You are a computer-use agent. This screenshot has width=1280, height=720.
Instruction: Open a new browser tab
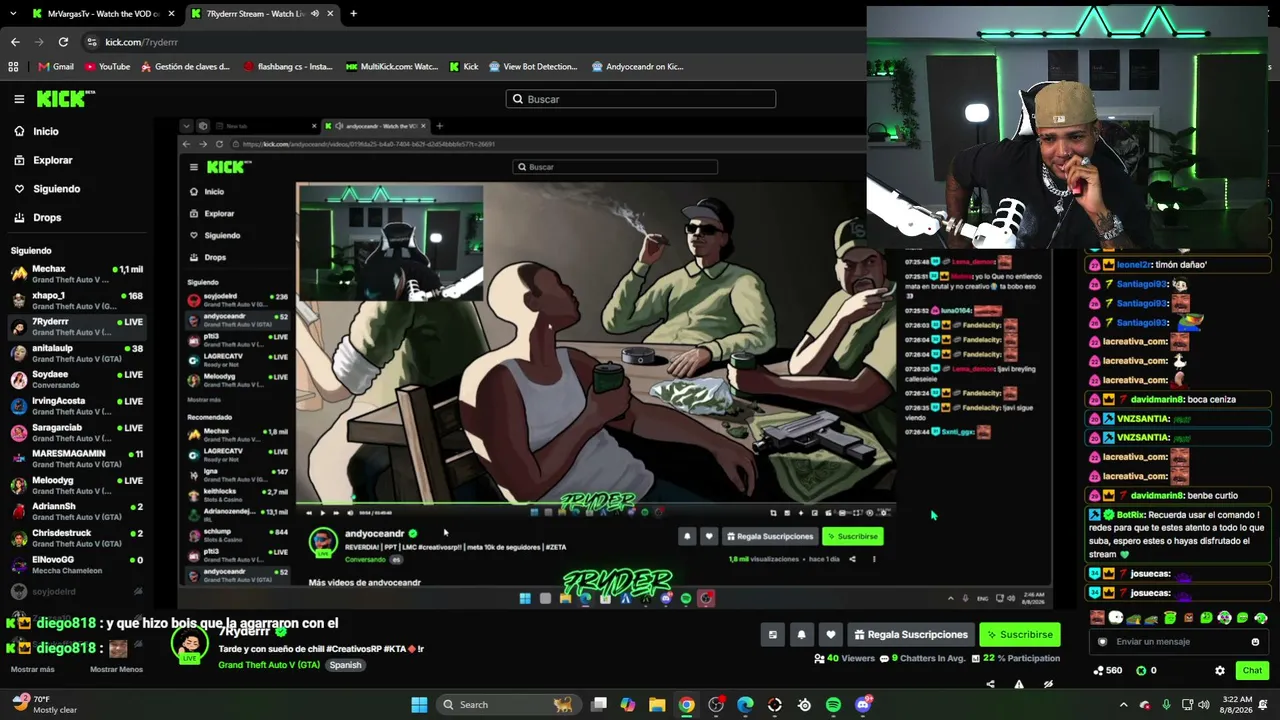353,14
